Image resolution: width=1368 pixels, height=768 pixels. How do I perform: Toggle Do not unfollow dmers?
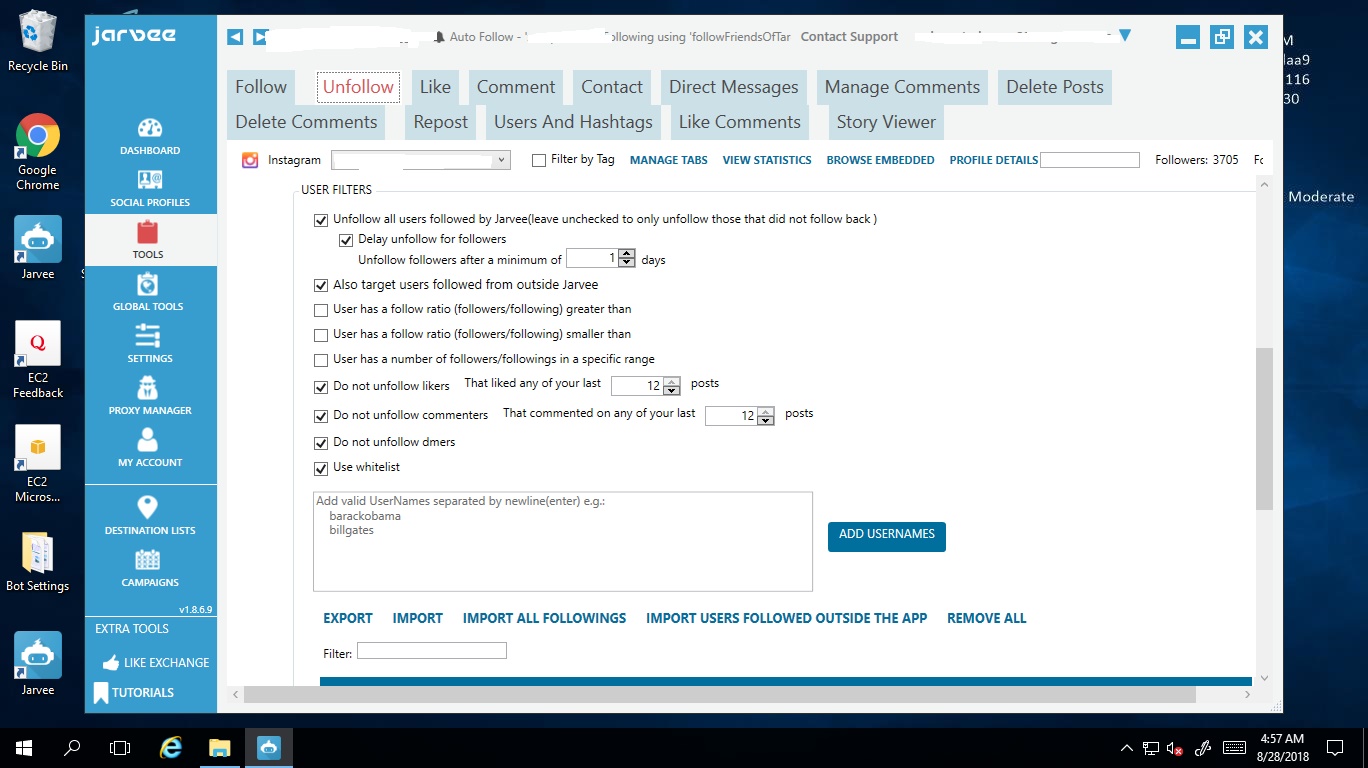pyautogui.click(x=321, y=443)
